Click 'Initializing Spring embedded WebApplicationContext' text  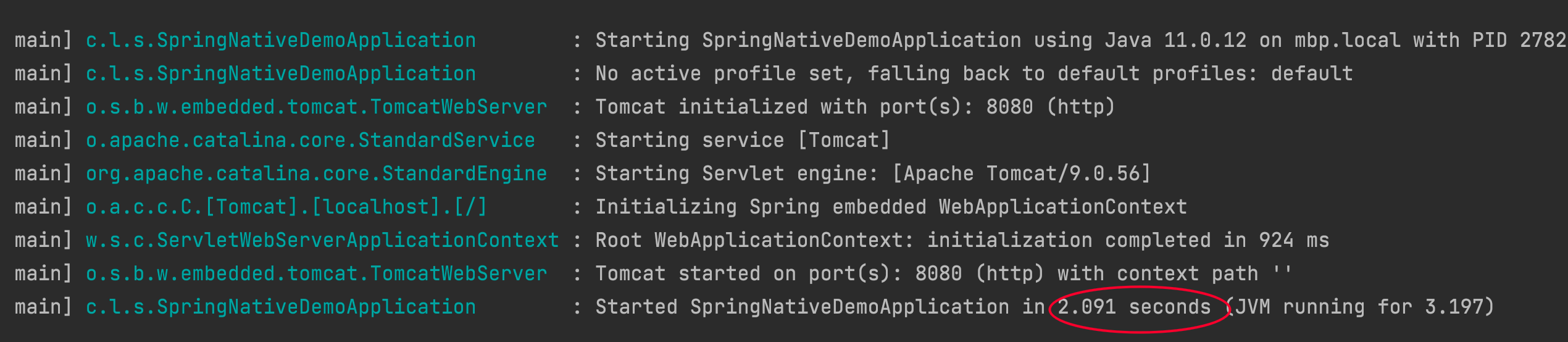click(891, 207)
